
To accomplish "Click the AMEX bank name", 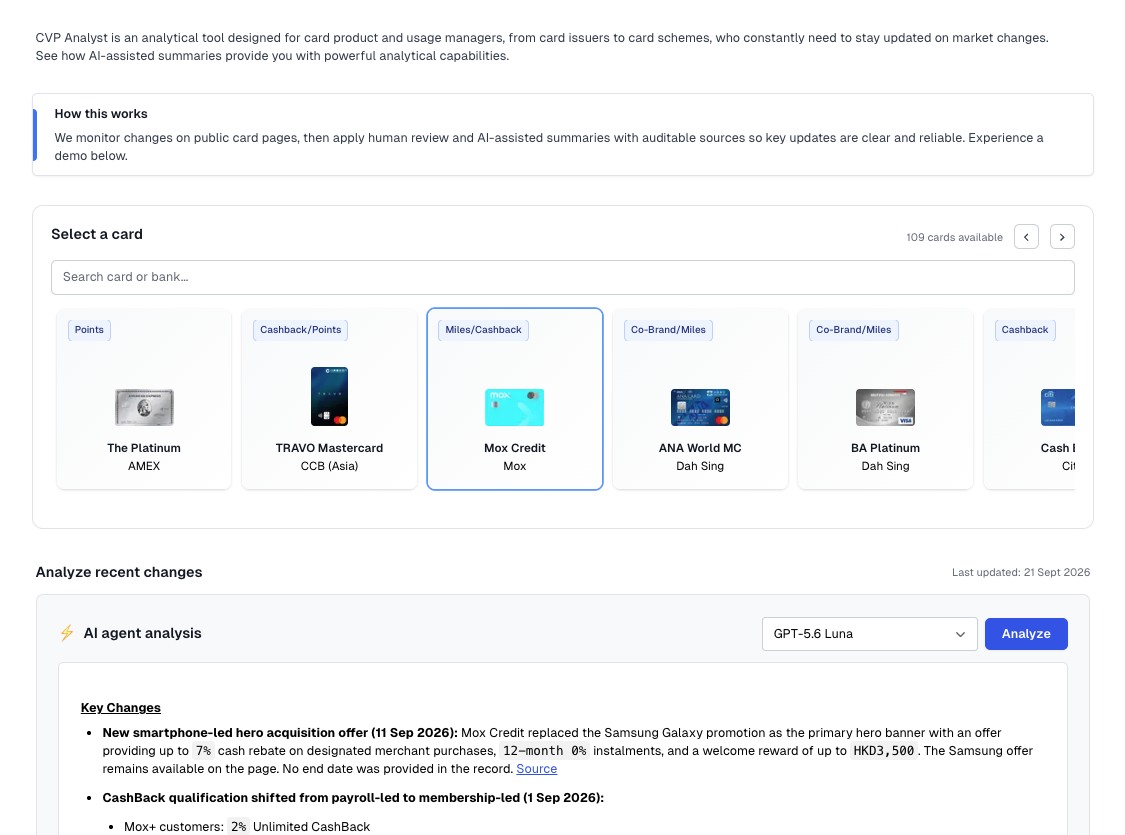I will point(144,466).
